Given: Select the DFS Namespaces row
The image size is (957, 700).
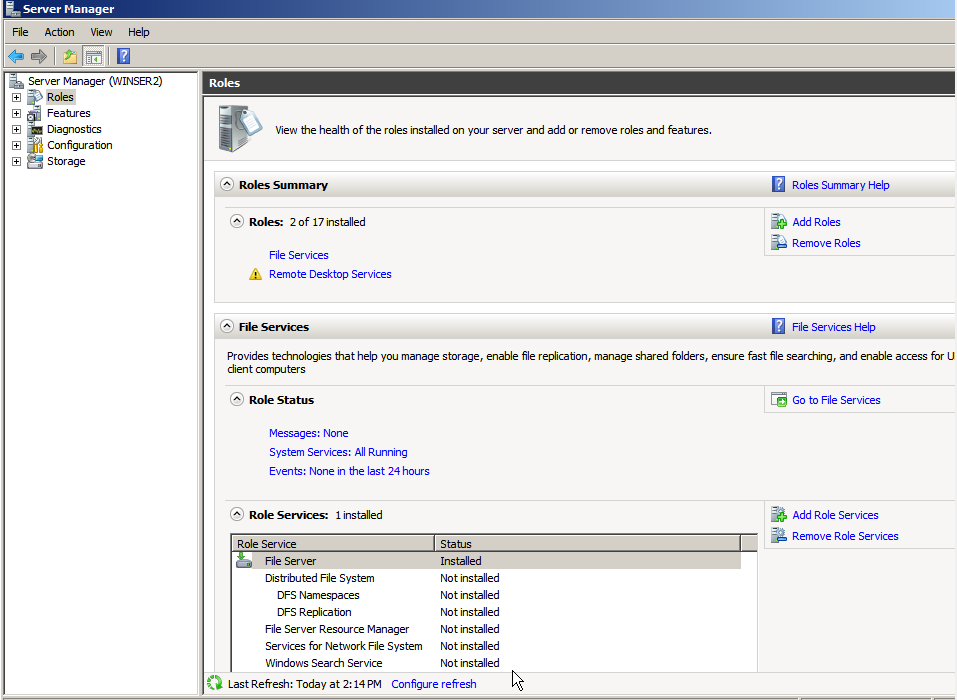Looking at the screenshot, I should point(486,594).
